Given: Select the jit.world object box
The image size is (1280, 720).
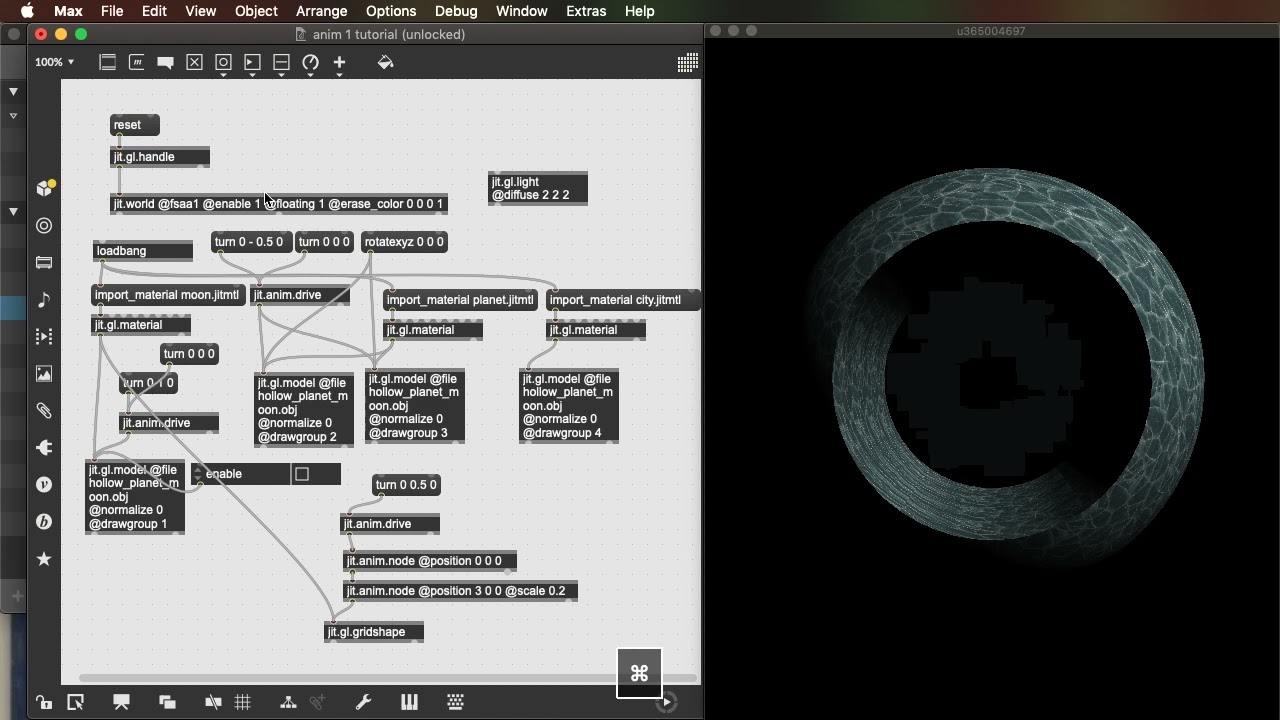Looking at the screenshot, I should [x=278, y=204].
